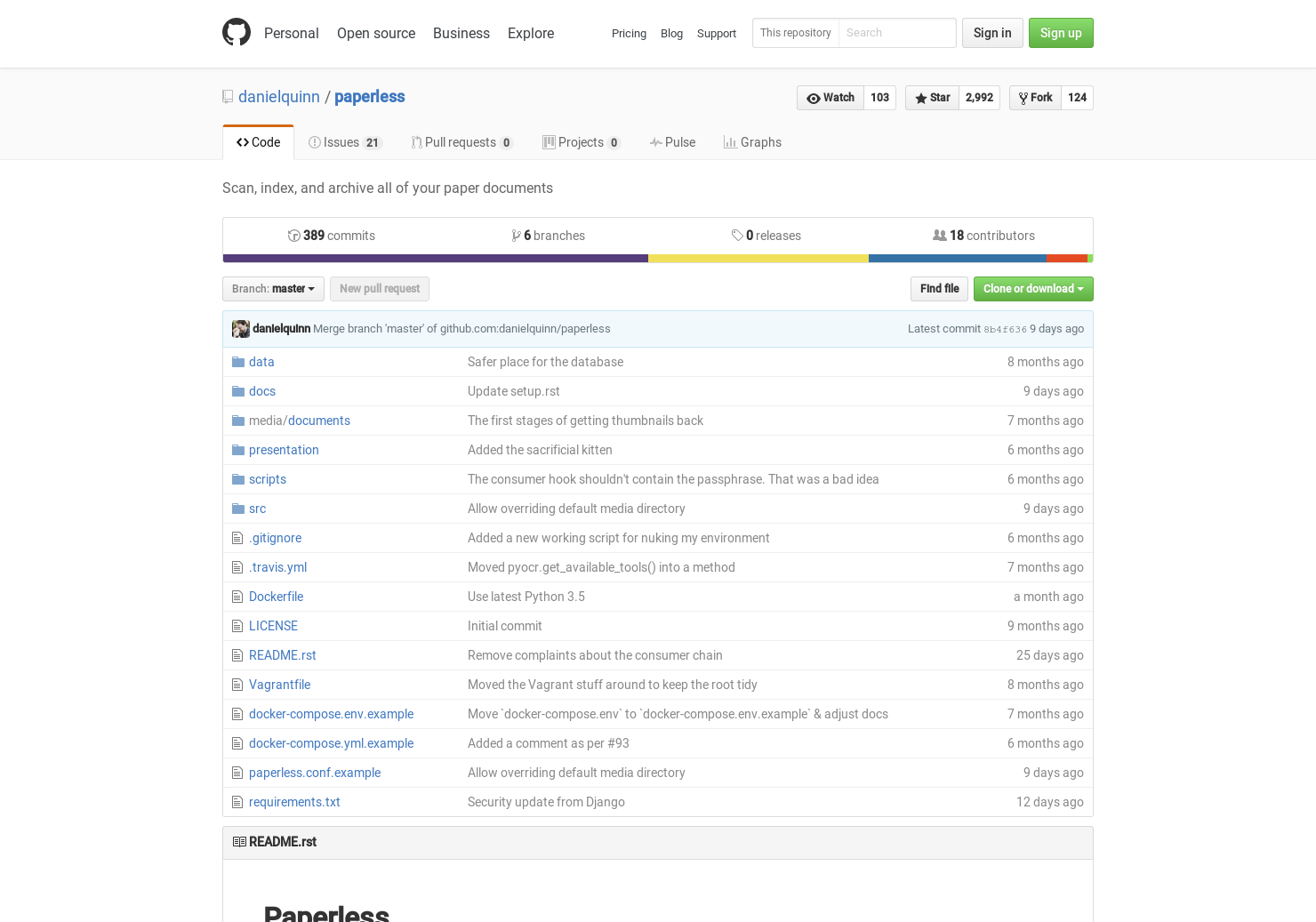Image resolution: width=1316 pixels, height=922 pixels.
Task: Click the file icon next to Dockerfile
Action: tap(237, 597)
